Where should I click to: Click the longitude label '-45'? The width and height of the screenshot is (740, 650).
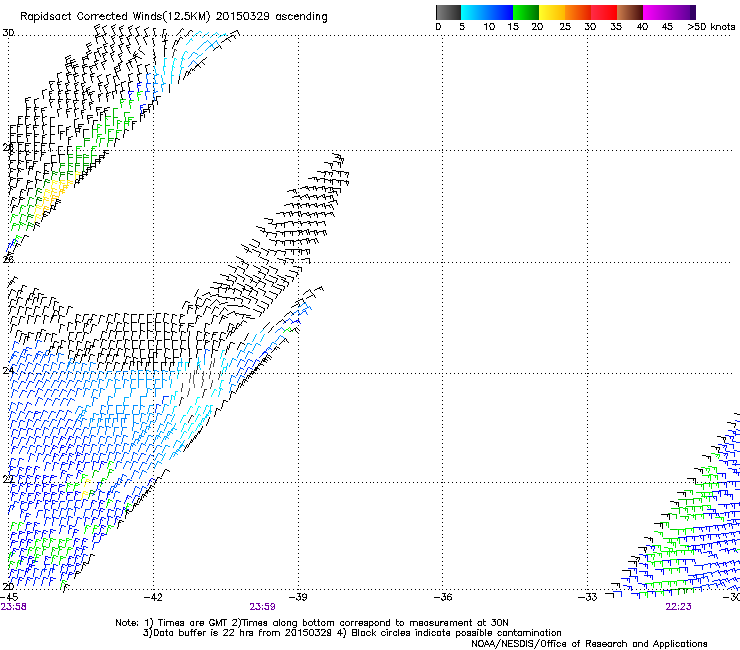pyautogui.click(x=9, y=597)
